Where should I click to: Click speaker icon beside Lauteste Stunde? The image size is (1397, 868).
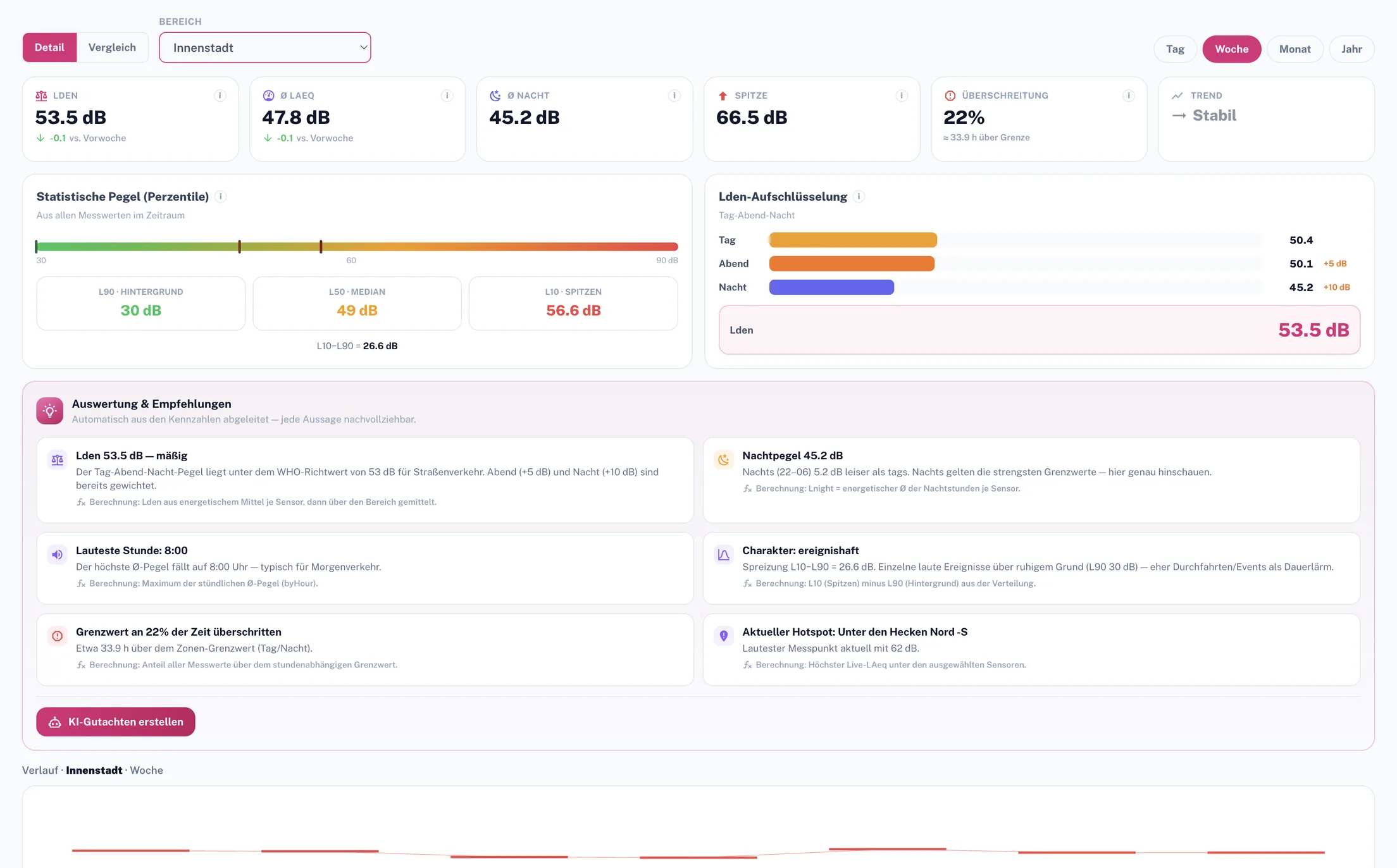(58, 555)
